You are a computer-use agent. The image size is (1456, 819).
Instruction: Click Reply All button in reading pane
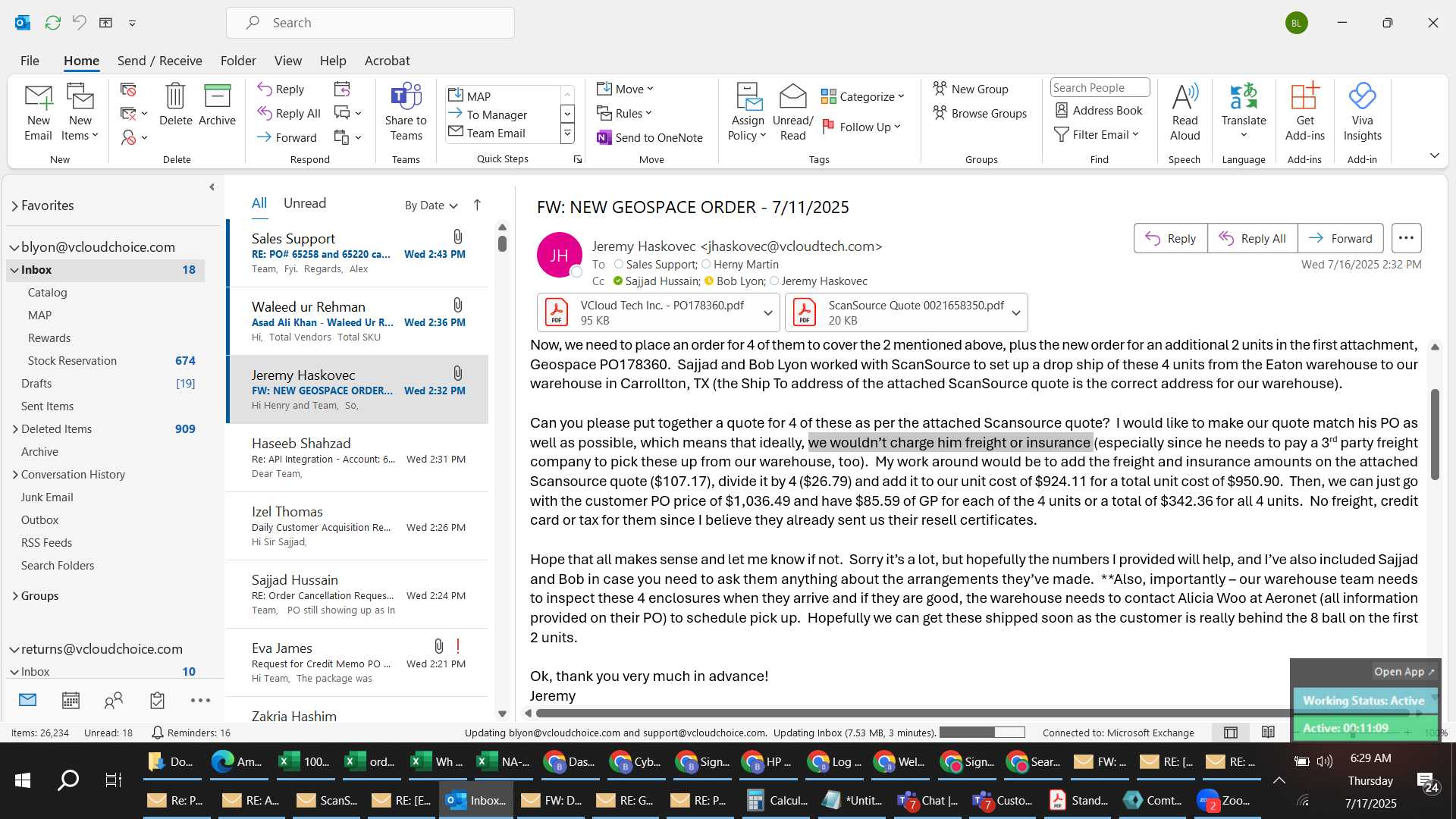coord(1252,238)
